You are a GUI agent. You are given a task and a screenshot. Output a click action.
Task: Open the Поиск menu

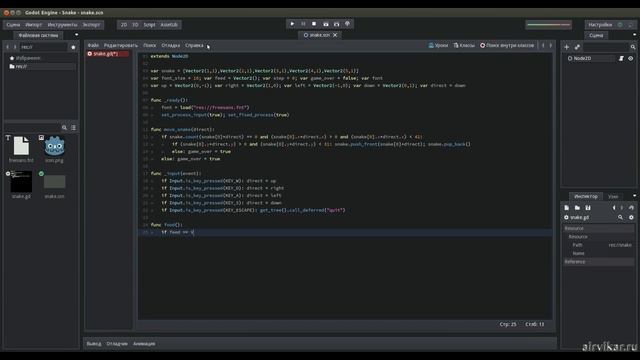click(x=150, y=45)
